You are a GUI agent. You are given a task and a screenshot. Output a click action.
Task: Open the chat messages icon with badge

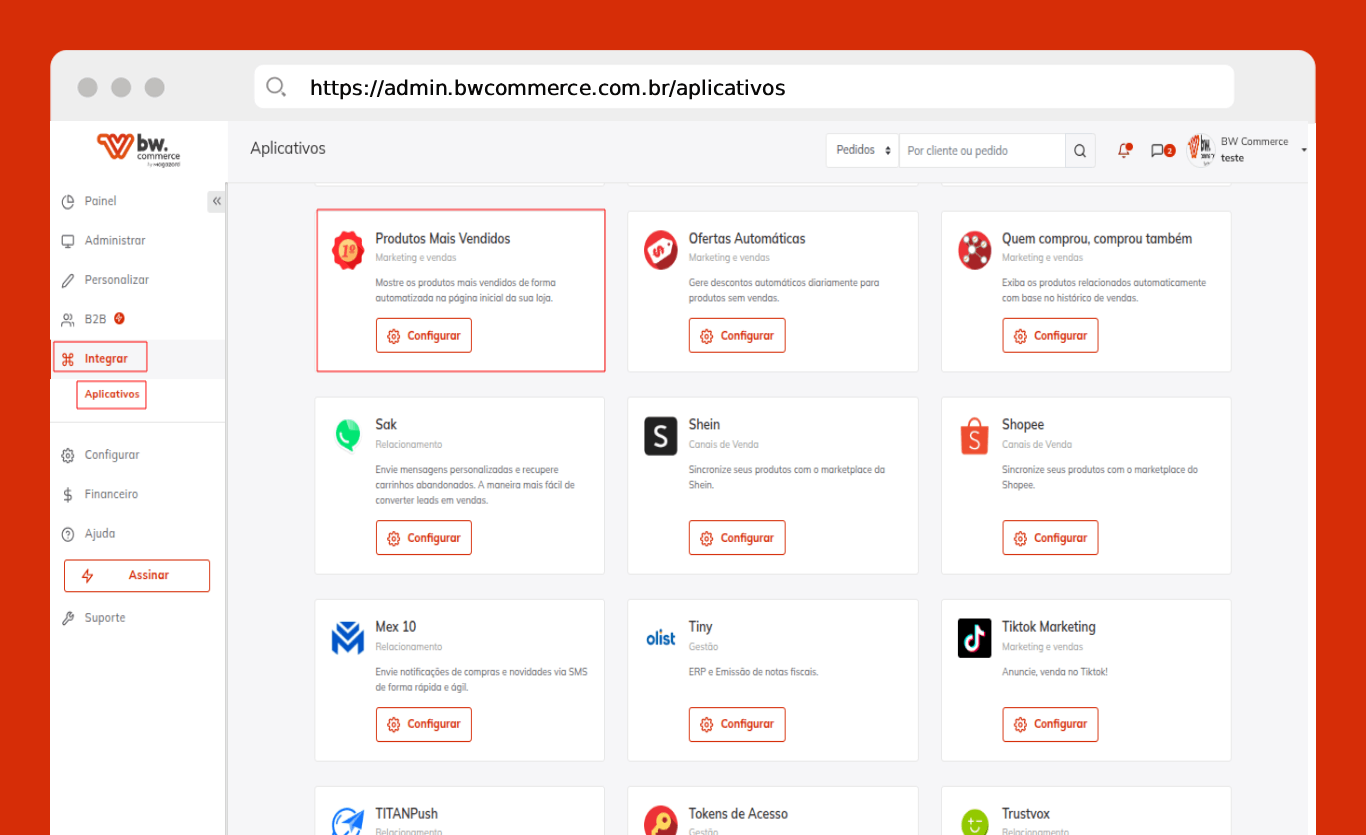click(x=1162, y=151)
